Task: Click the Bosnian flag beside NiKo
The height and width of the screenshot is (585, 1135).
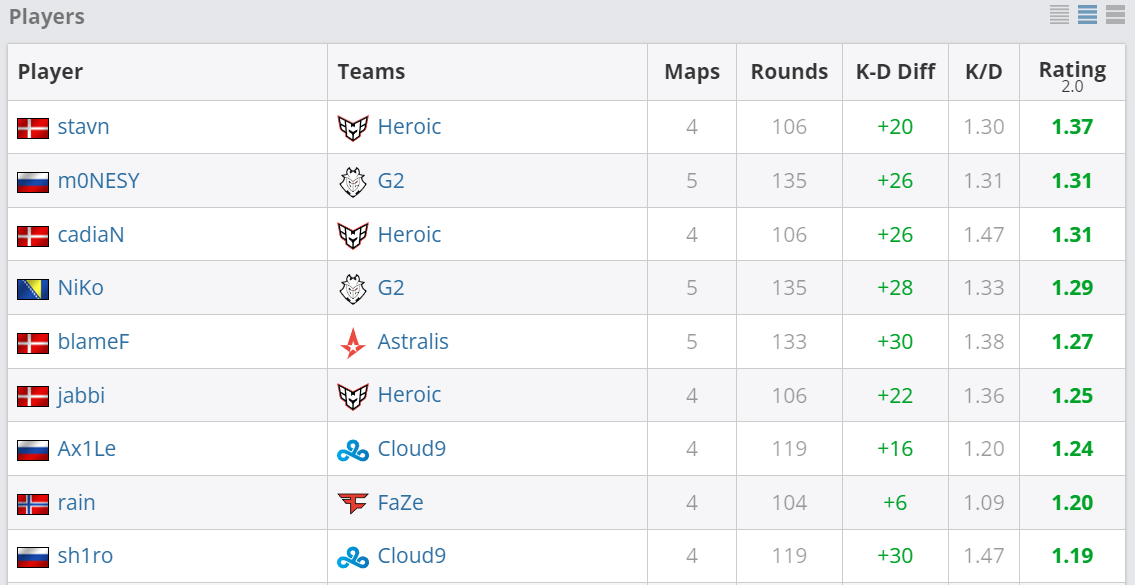Action: [33, 287]
